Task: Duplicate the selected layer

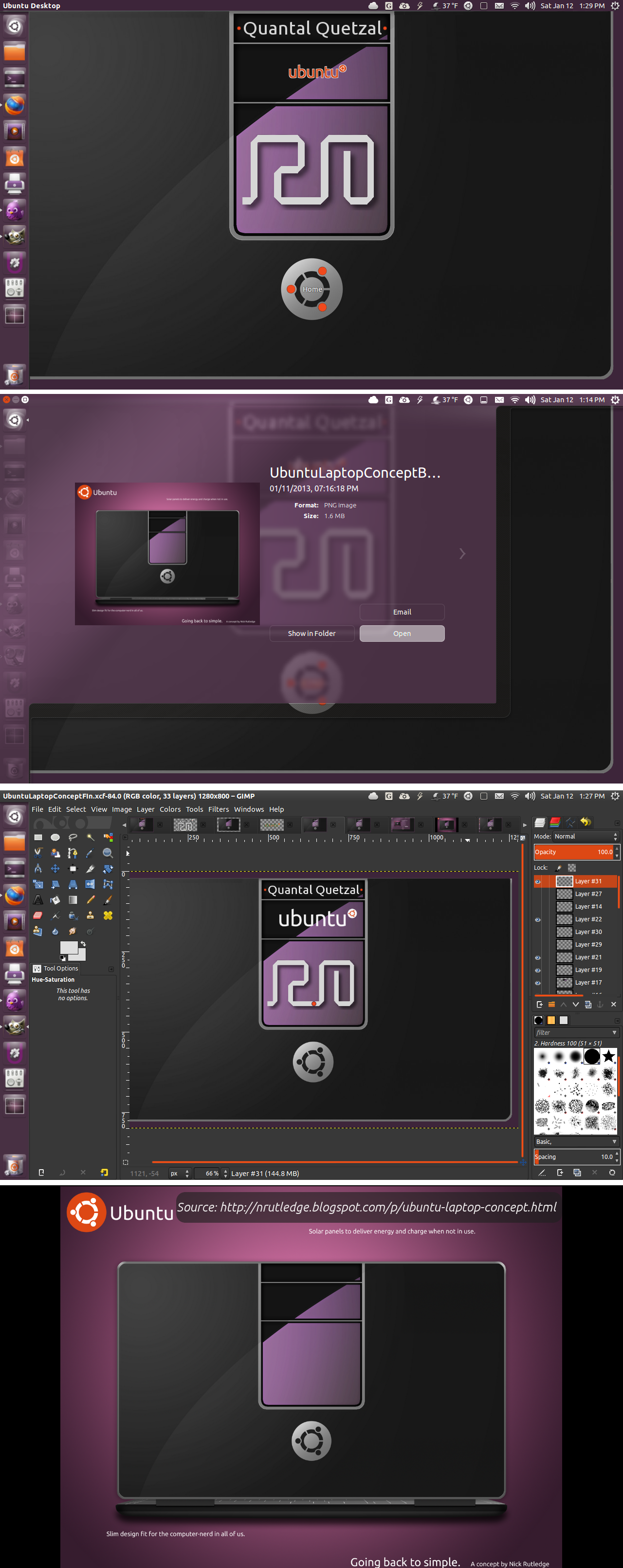Action: [588, 1004]
